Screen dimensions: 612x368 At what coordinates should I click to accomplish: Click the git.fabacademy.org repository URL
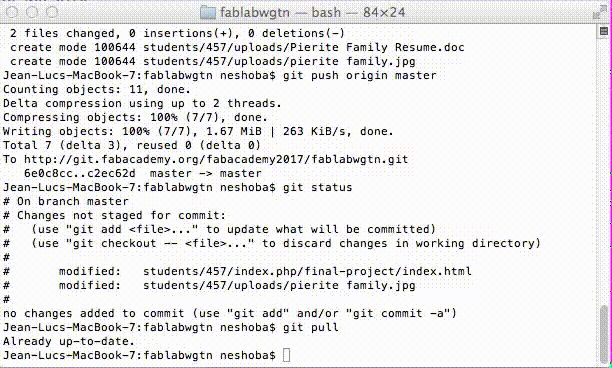pos(216,159)
